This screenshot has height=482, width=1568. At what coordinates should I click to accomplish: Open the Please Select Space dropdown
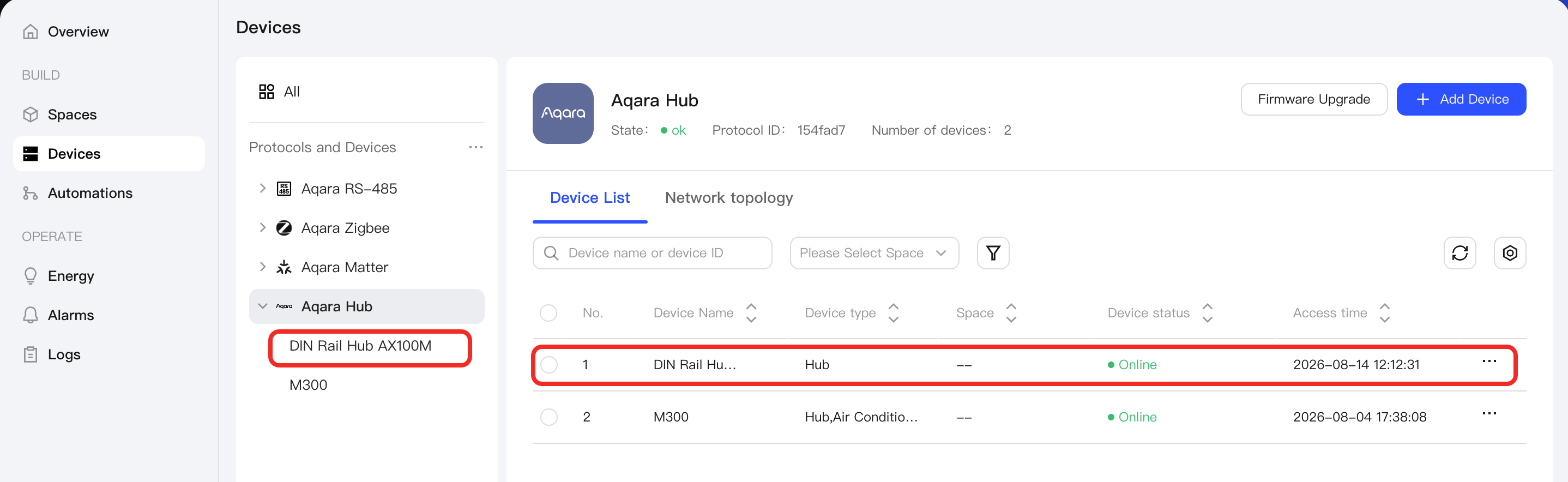(874, 252)
